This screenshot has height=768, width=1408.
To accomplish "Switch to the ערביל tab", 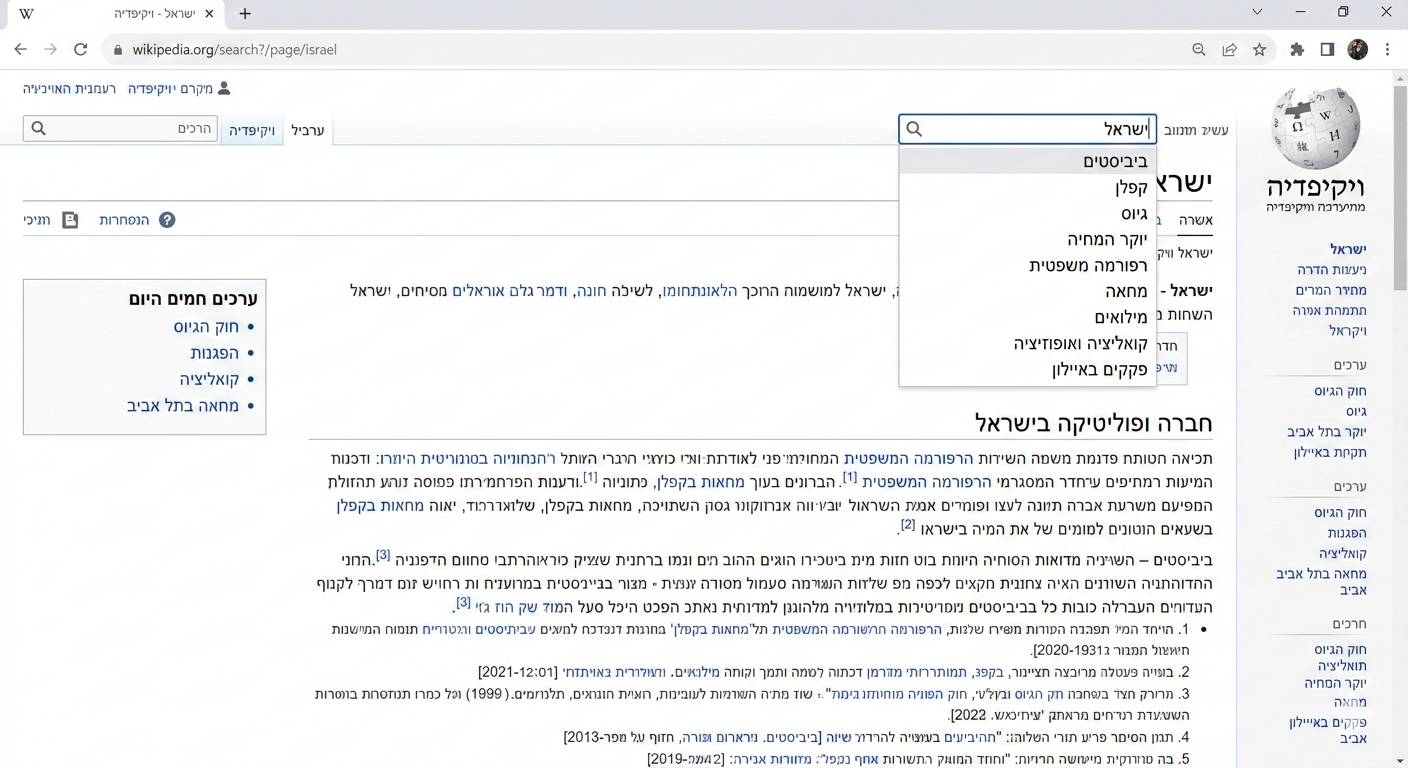I will pyautogui.click(x=308, y=130).
